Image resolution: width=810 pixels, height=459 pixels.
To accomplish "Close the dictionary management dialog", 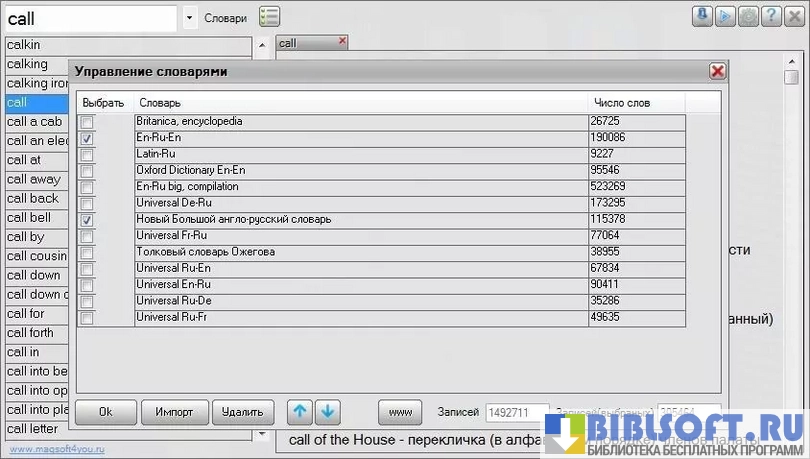I will [x=717, y=71].
